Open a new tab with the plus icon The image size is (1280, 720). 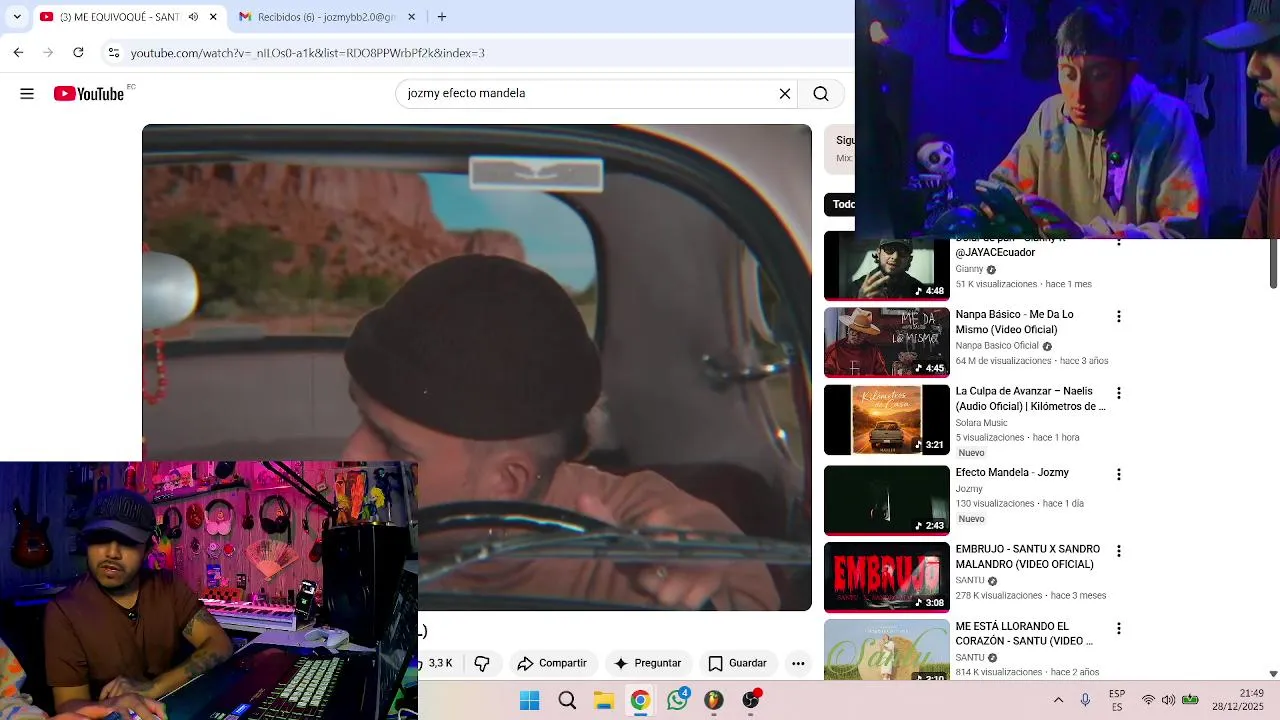442,17
